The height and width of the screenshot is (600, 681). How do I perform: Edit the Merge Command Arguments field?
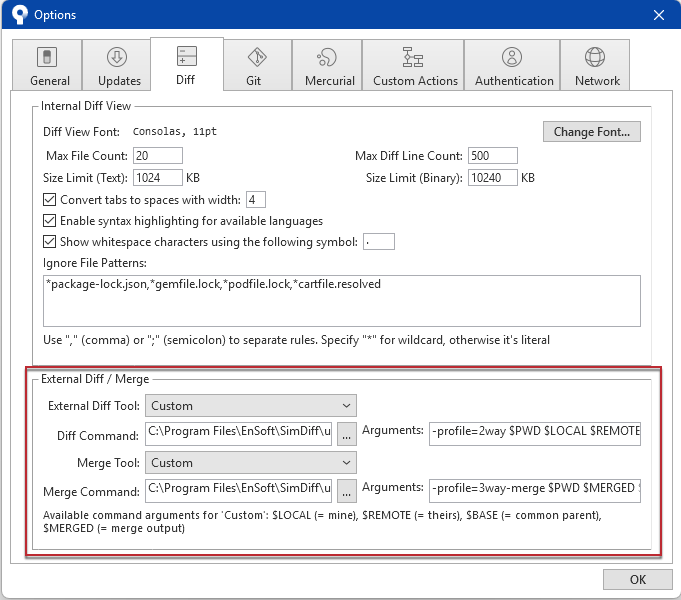[x=535, y=491]
